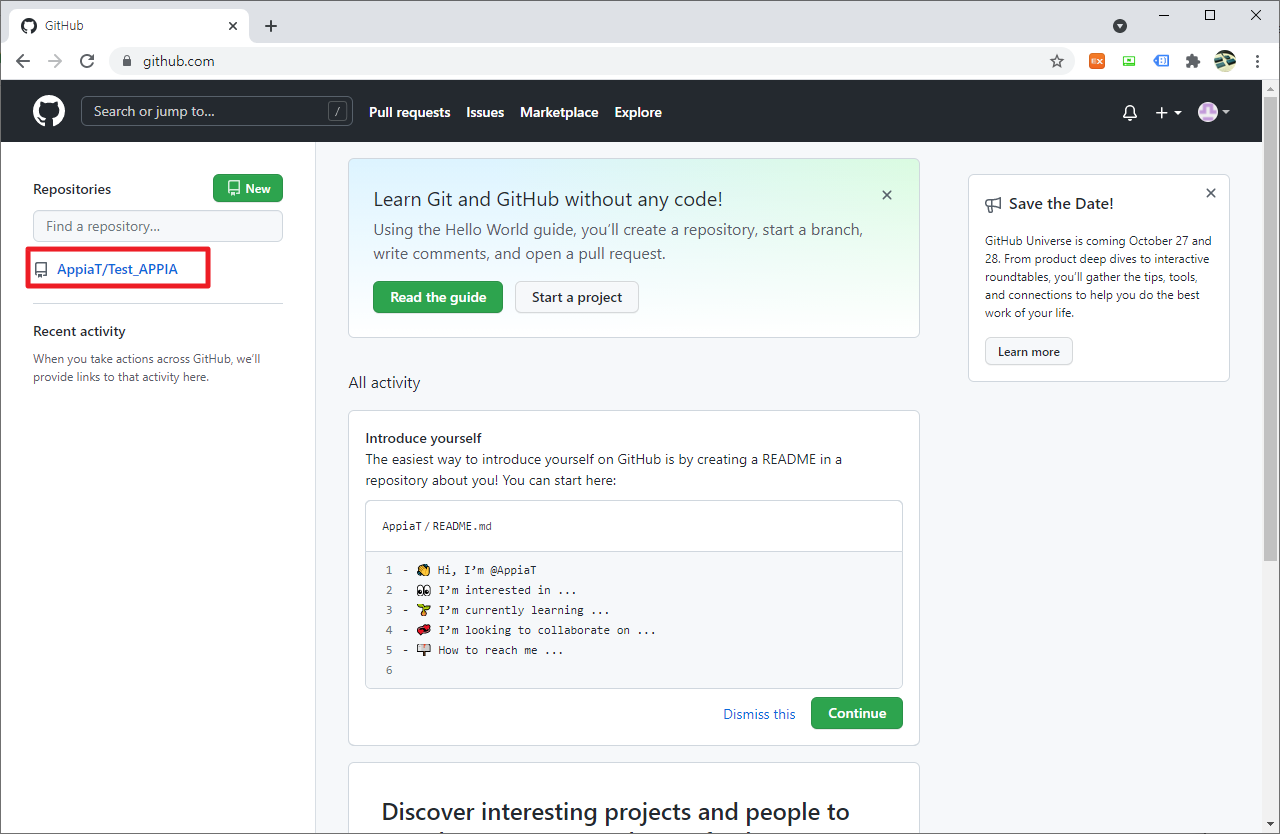Open the notifications bell icon

(x=1130, y=113)
